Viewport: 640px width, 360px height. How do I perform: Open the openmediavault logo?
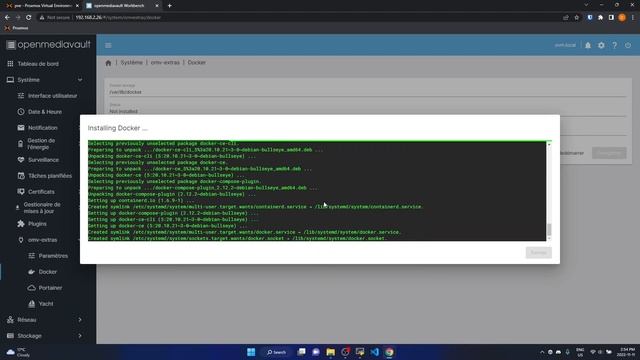tap(49, 44)
